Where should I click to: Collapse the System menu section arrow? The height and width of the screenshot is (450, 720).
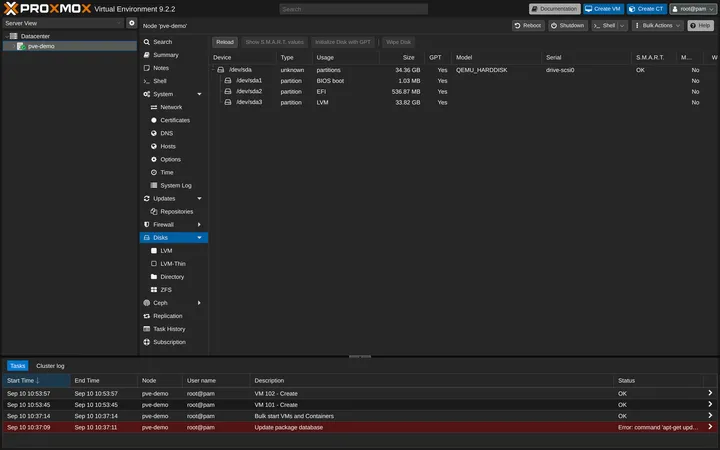199,94
